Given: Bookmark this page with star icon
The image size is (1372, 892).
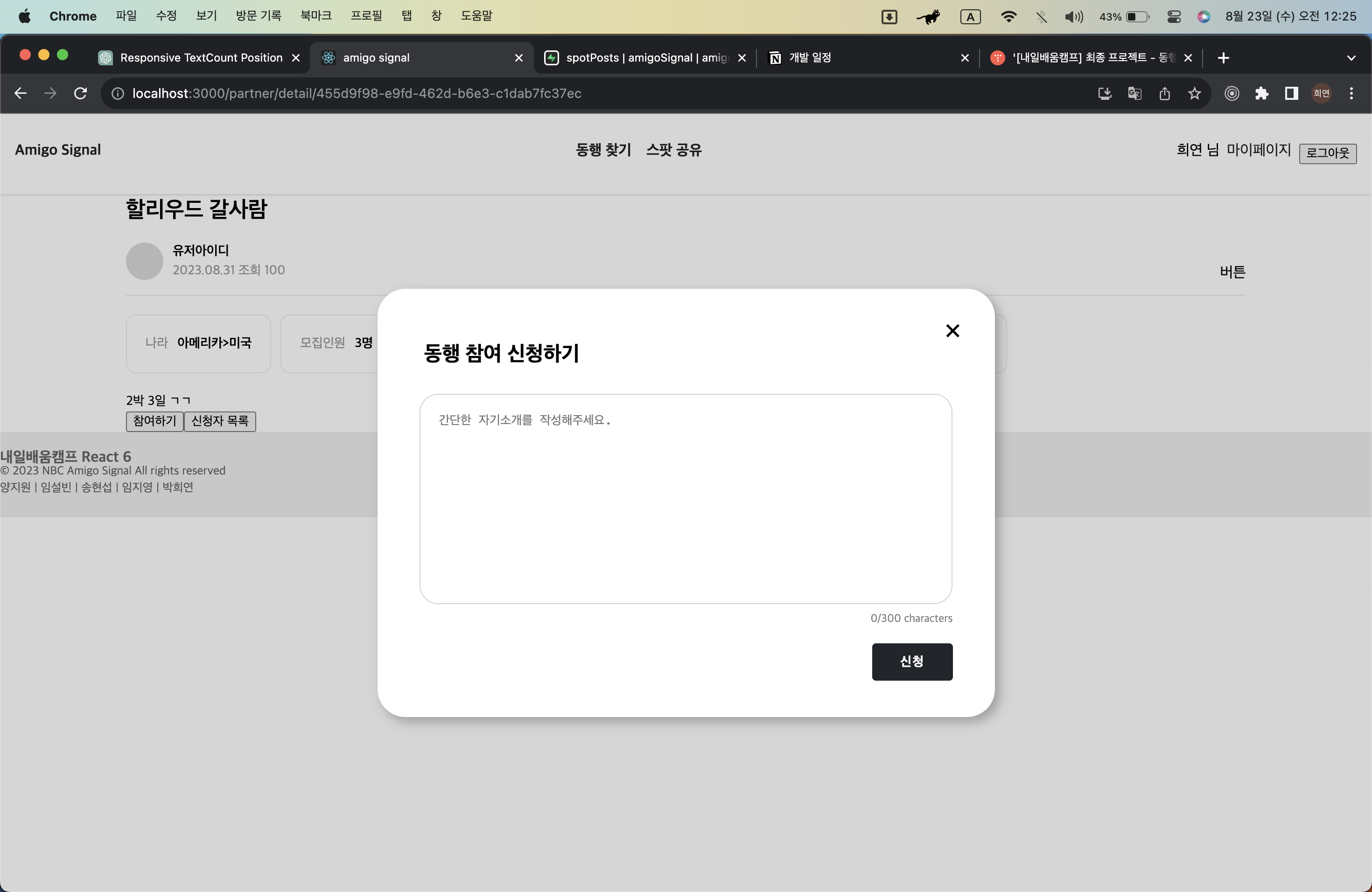Looking at the screenshot, I should [x=1194, y=93].
